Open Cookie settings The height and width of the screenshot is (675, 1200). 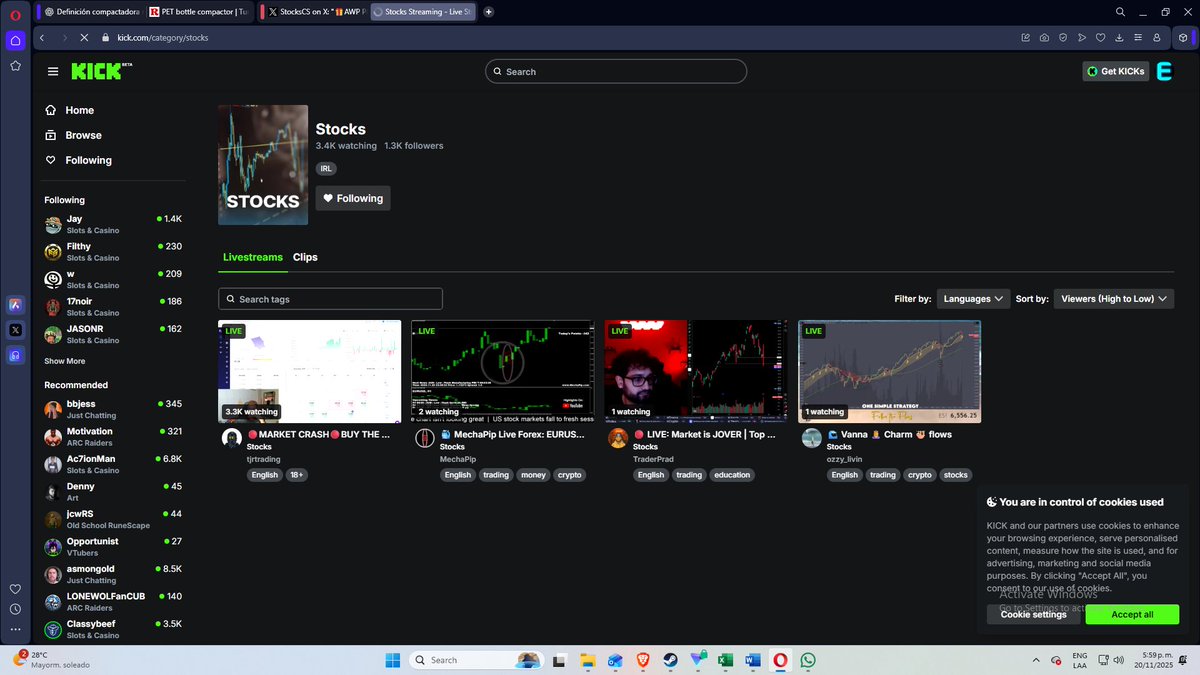point(1033,614)
